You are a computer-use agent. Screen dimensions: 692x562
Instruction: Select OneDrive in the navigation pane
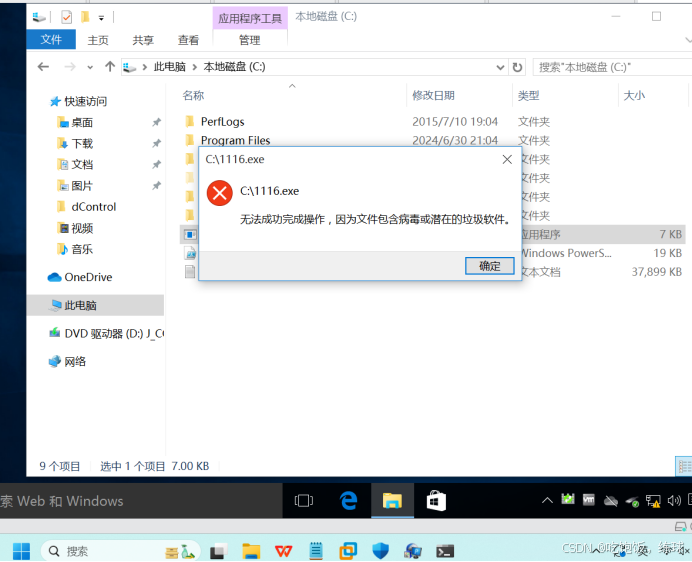point(88,277)
